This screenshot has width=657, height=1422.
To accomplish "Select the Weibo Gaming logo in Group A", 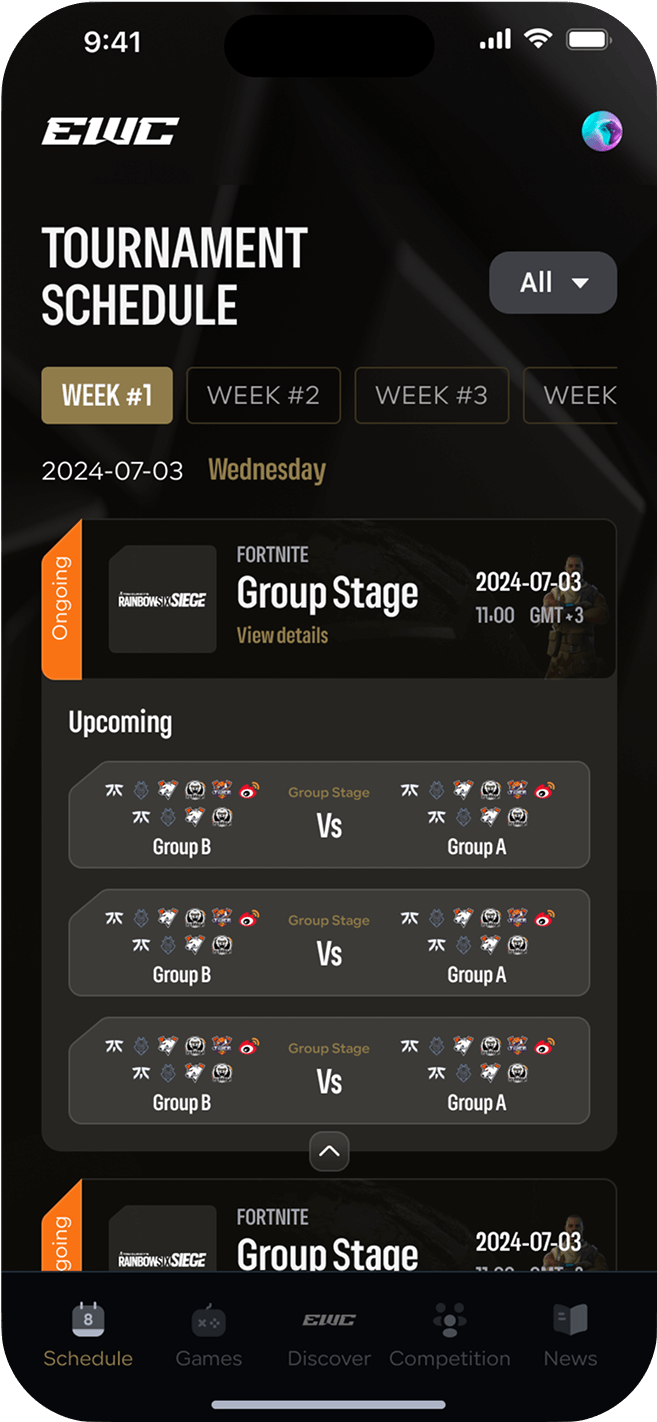I will 544,789.
